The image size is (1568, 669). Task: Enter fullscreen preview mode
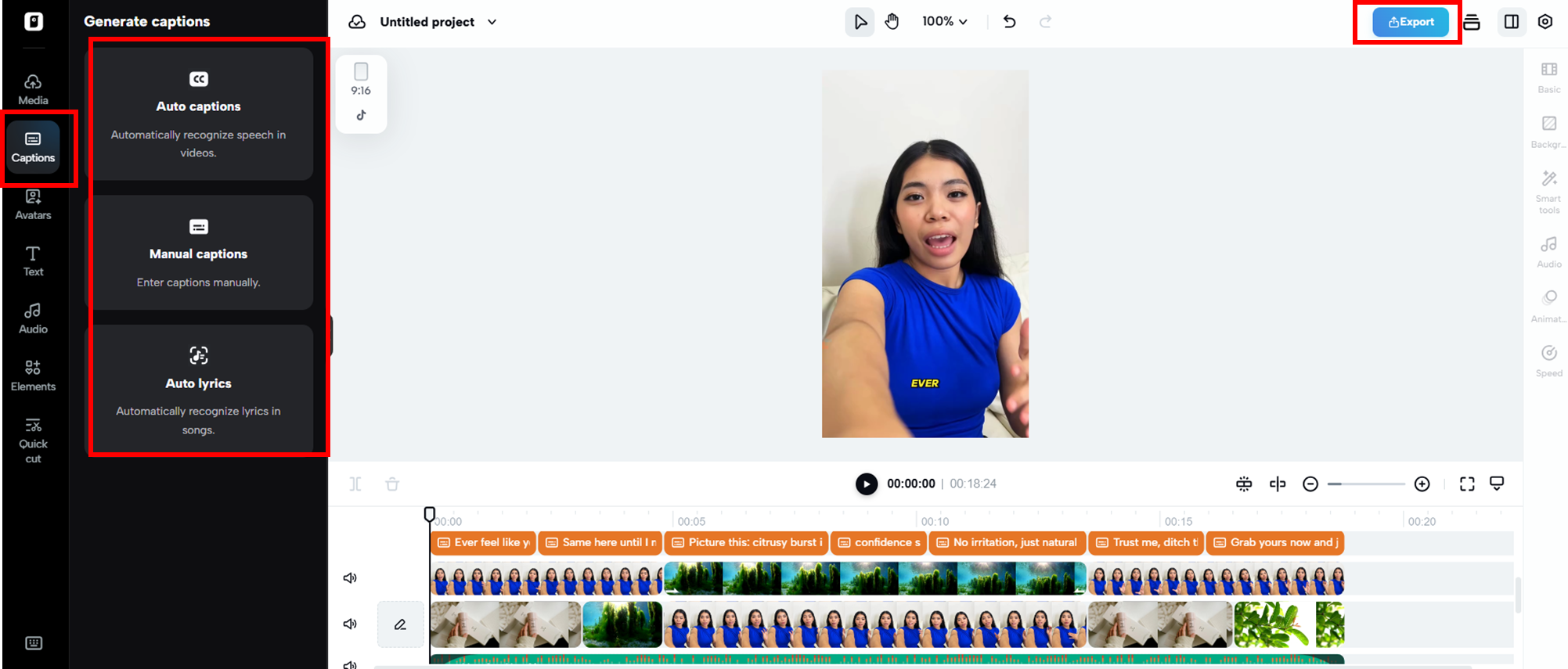pyautogui.click(x=1467, y=484)
